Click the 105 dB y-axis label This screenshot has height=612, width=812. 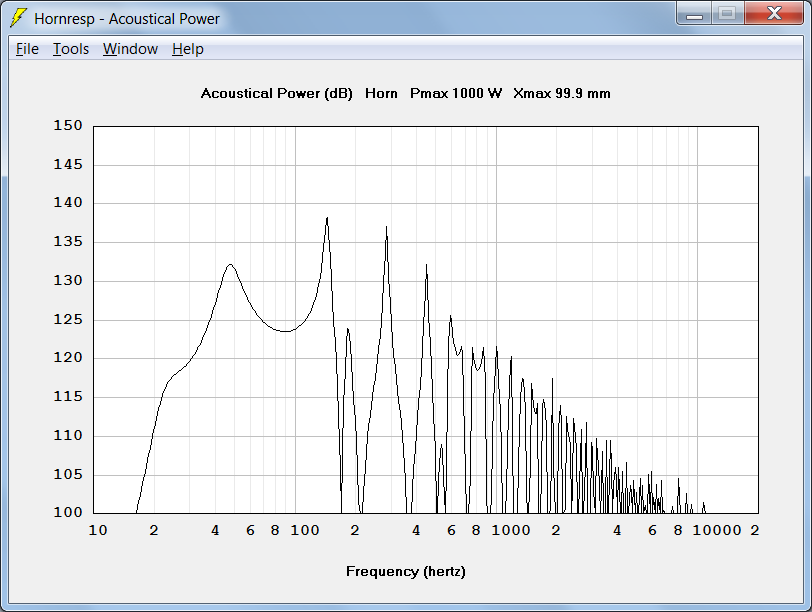[x=68, y=474]
